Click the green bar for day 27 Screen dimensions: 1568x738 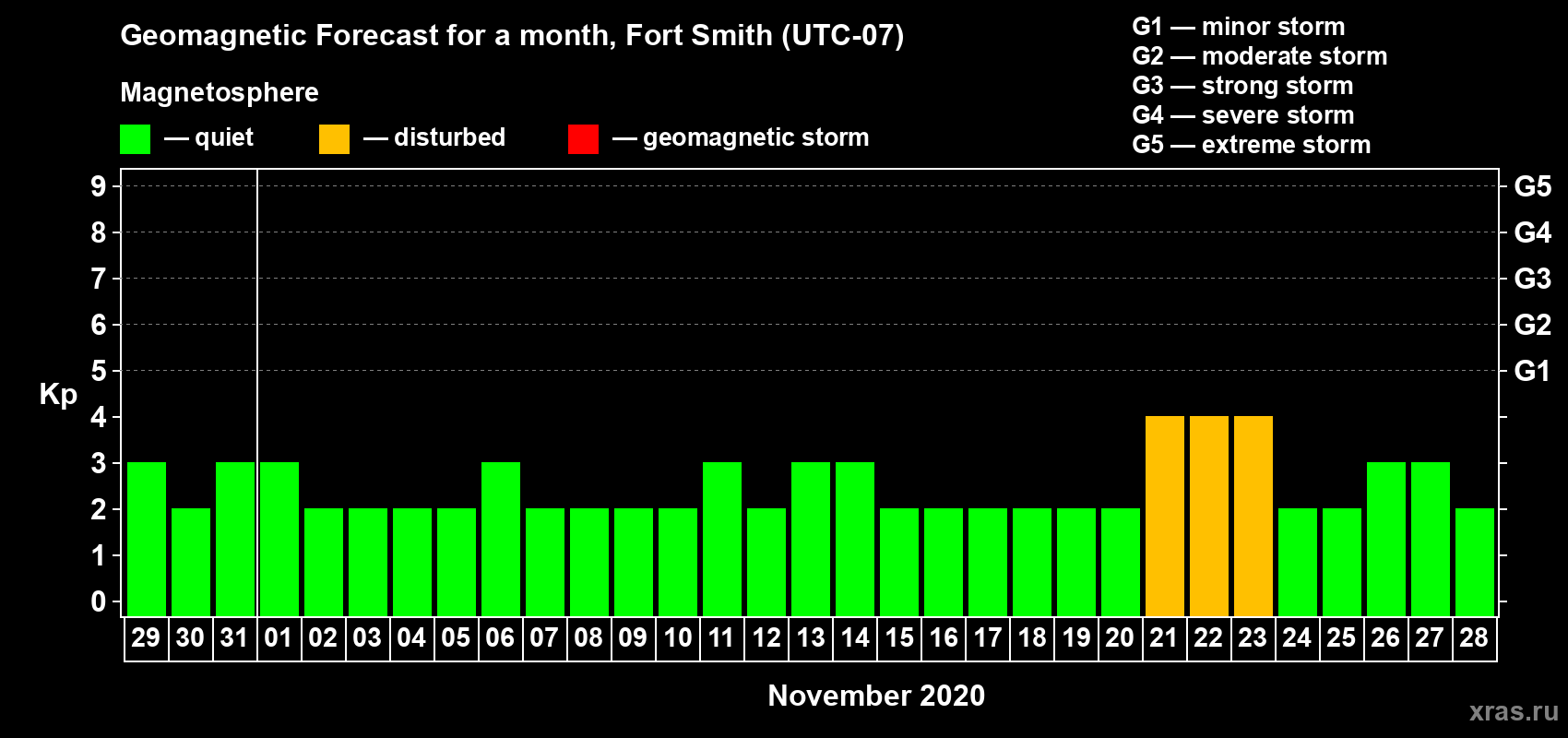coord(1430,539)
